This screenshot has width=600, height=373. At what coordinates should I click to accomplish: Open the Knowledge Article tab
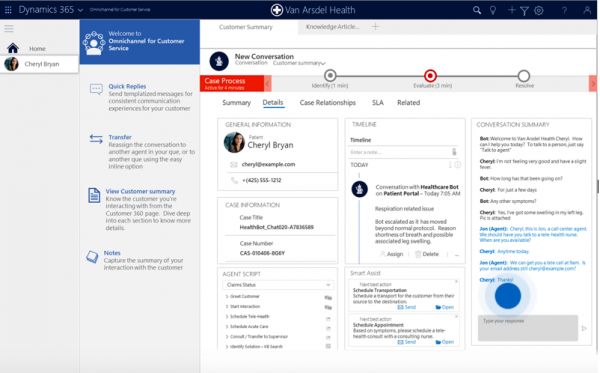[332, 27]
